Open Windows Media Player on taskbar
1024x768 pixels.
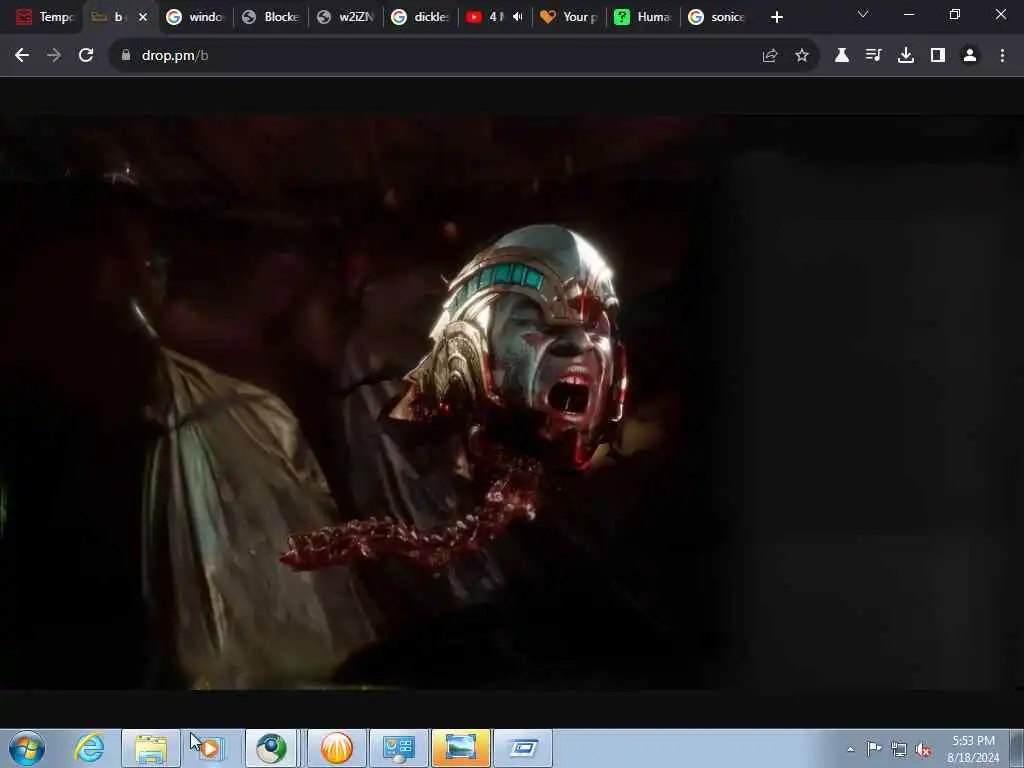click(212, 748)
